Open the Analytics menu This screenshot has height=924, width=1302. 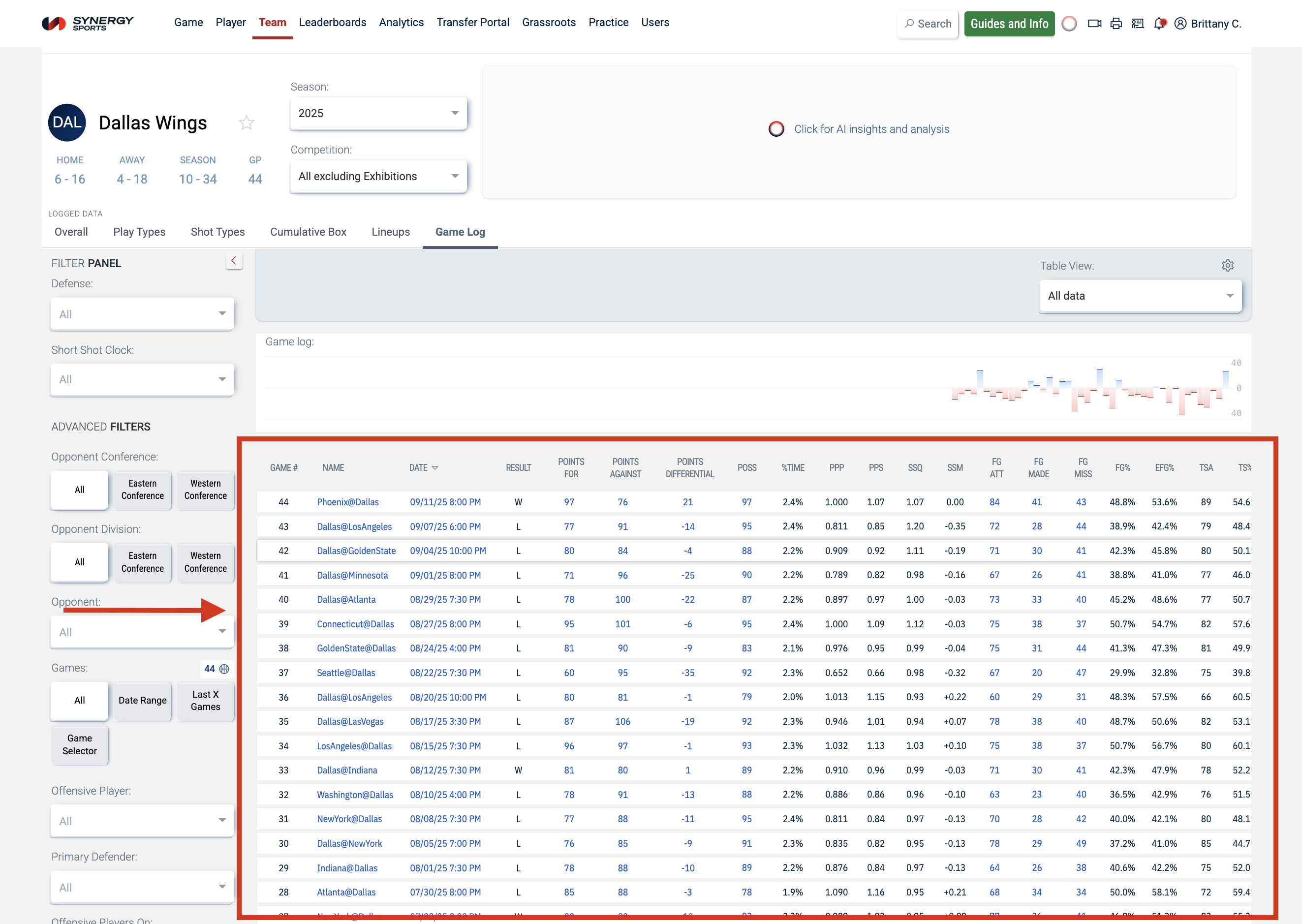(401, 22)
